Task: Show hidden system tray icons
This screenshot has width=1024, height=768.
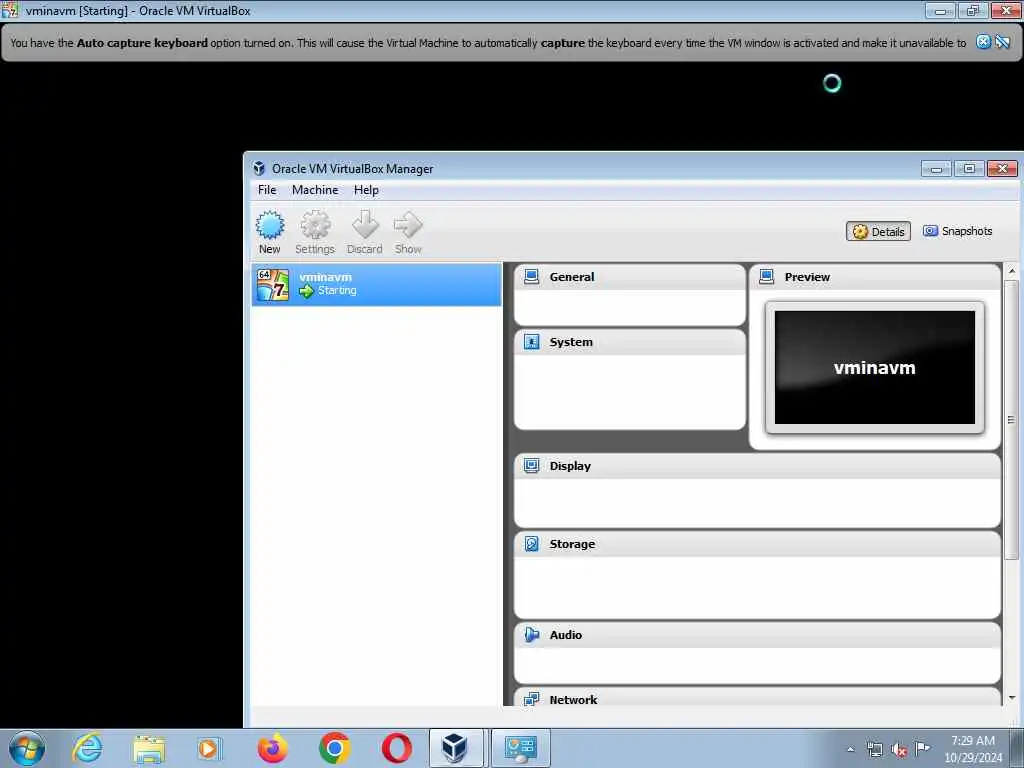Action: pos(850,749)
